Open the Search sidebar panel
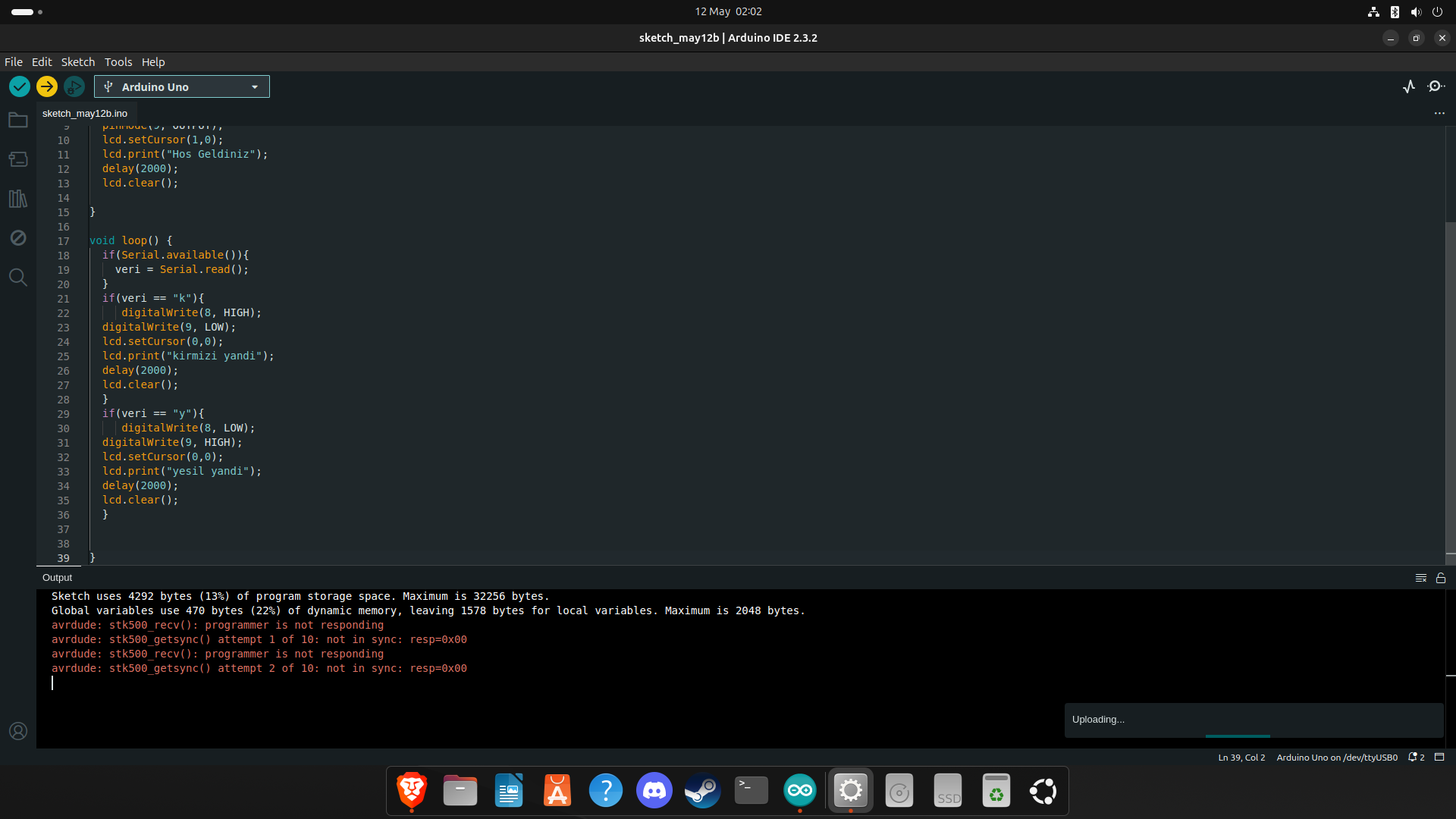Image resolution: width=1456 pixels, height=819 pixels. click(x=18, y=277)
